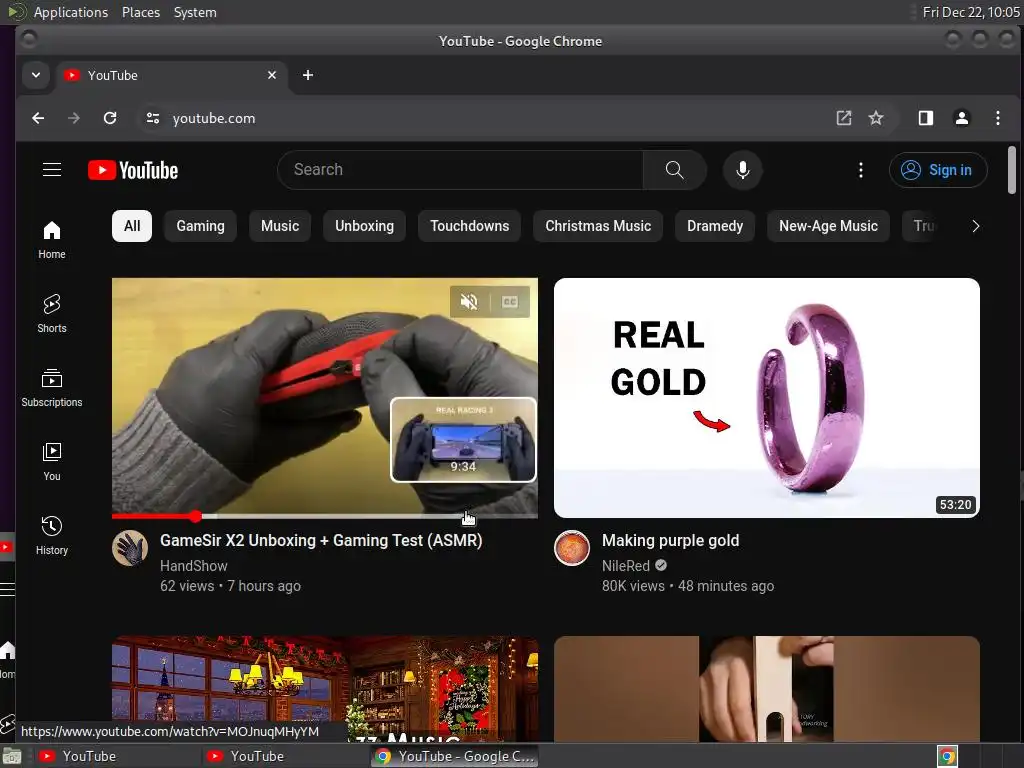Viewport: 1024px width, 768px height.
Task: Seek on the GameSir preview progress bar
Action: [325, 517]
